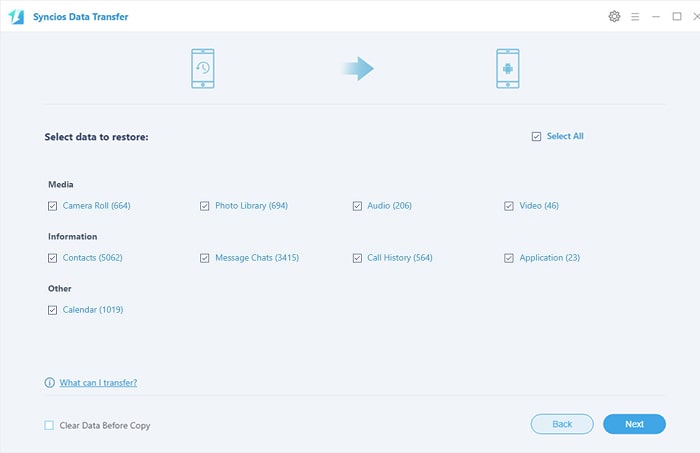Click the Other section label
700x453 pixels.
pyautogui.click(x=59, y=288)
